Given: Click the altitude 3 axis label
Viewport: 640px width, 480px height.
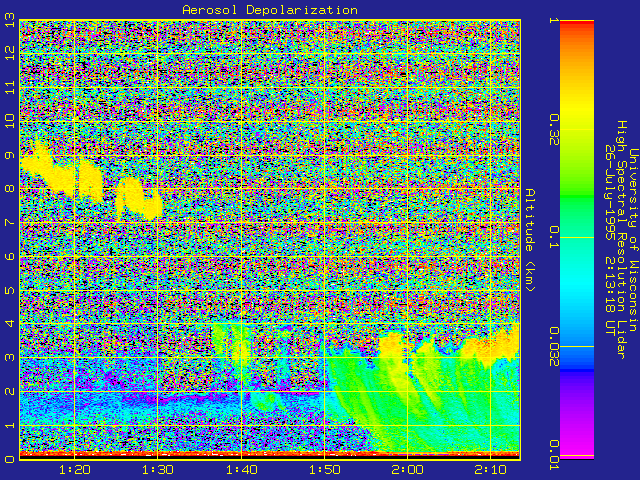Looking at the screenshot, I should point(9,358).
